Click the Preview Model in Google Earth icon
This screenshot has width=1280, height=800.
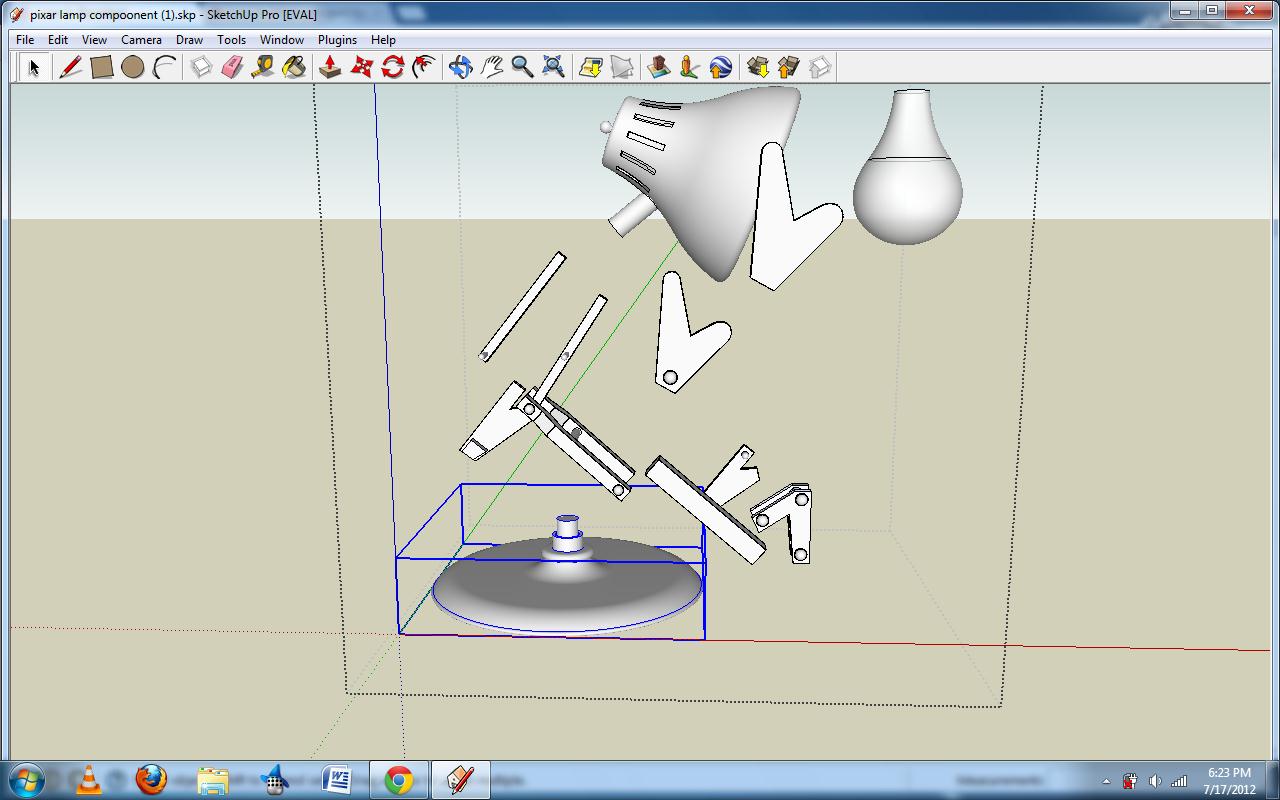(x=720, y=67)
